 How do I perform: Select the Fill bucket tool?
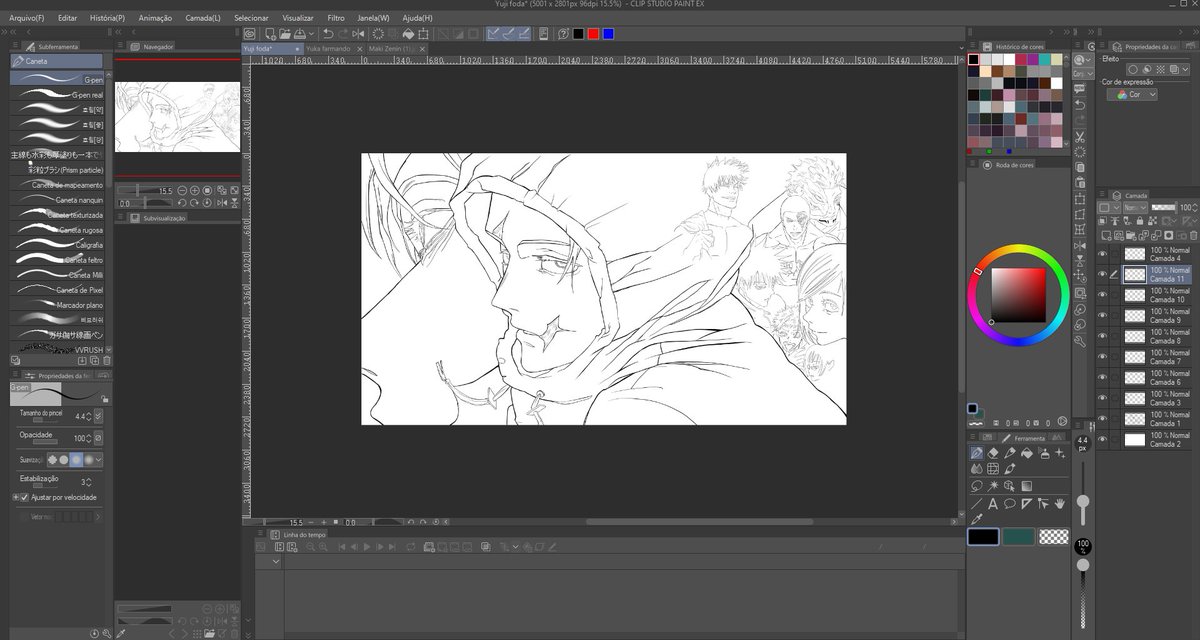[x=1027, y=453]
